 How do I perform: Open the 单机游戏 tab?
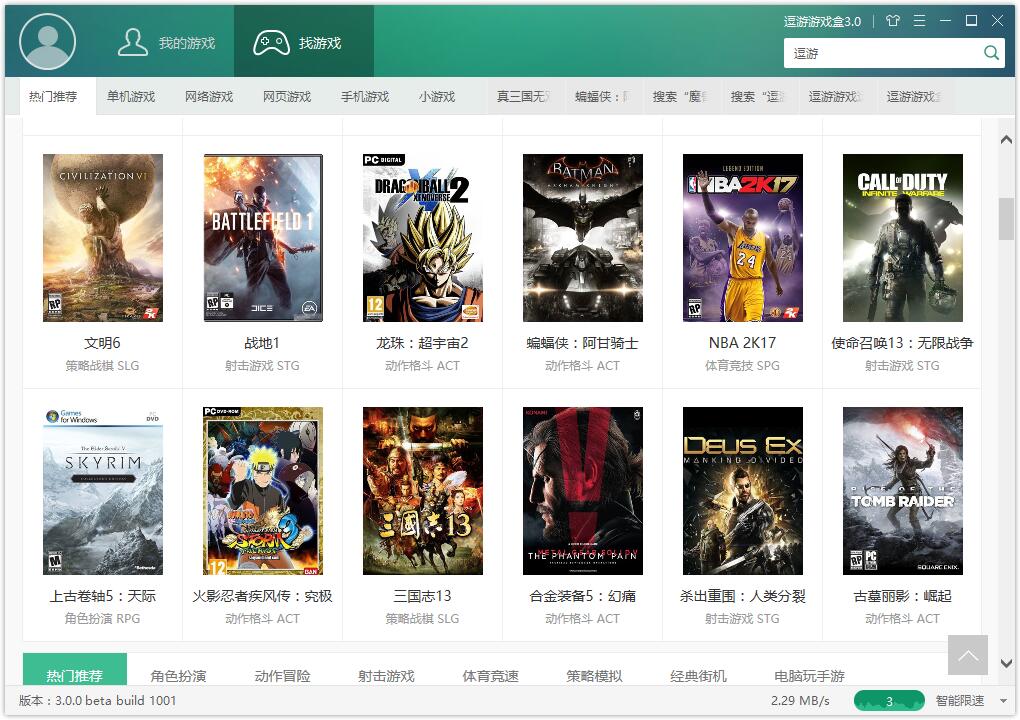click(131, 97)
